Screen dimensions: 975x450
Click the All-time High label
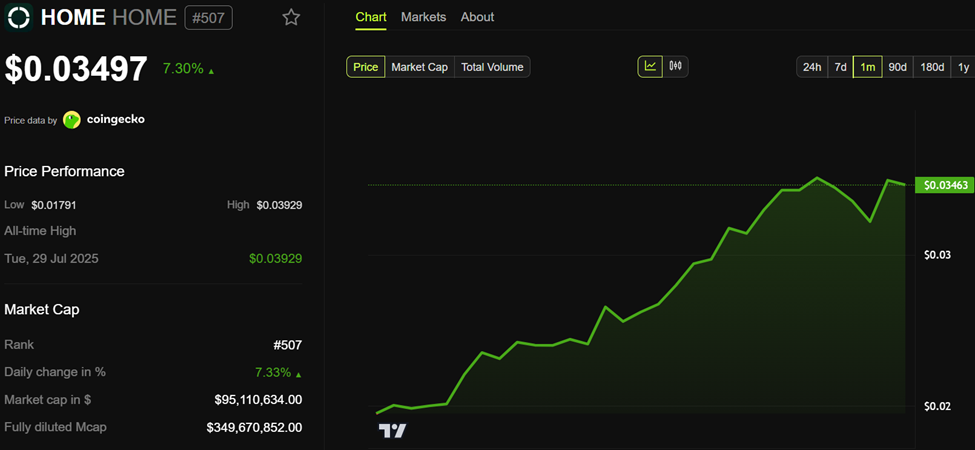[x=40, y=231]
